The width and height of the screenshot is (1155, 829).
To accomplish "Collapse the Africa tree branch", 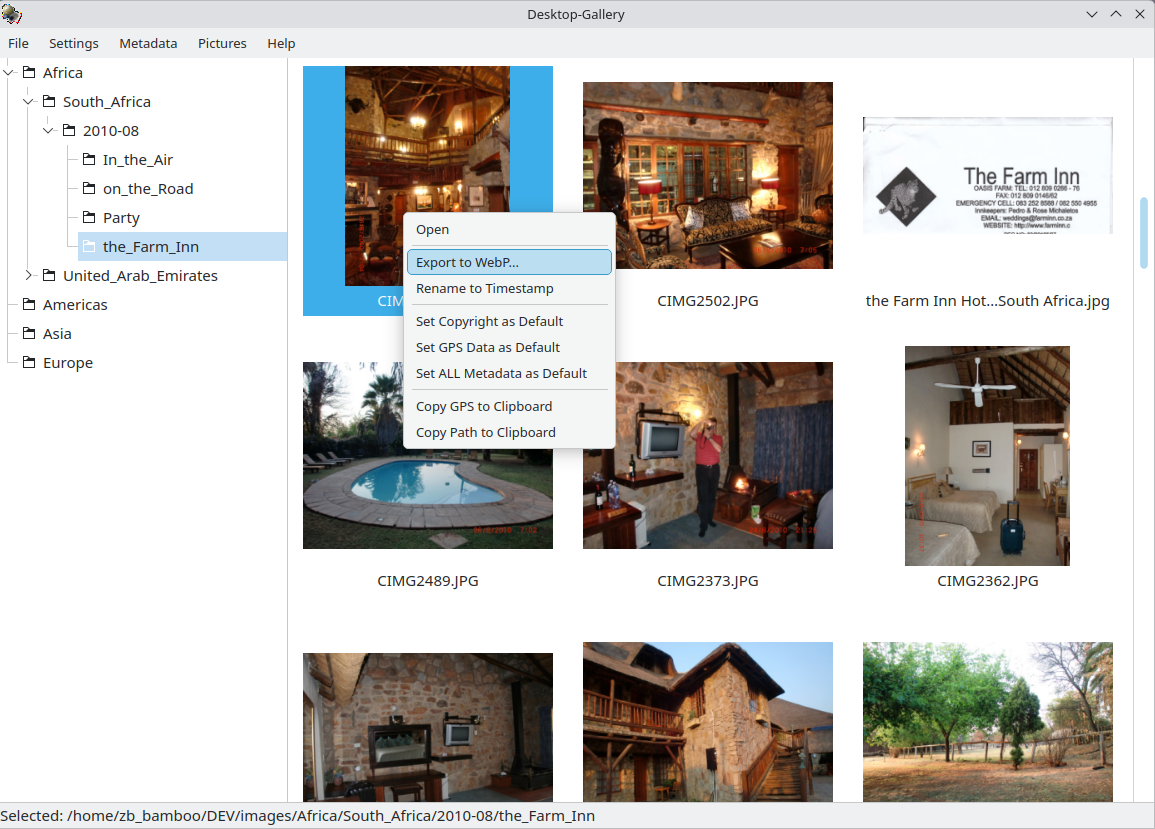I will point(8,72).
